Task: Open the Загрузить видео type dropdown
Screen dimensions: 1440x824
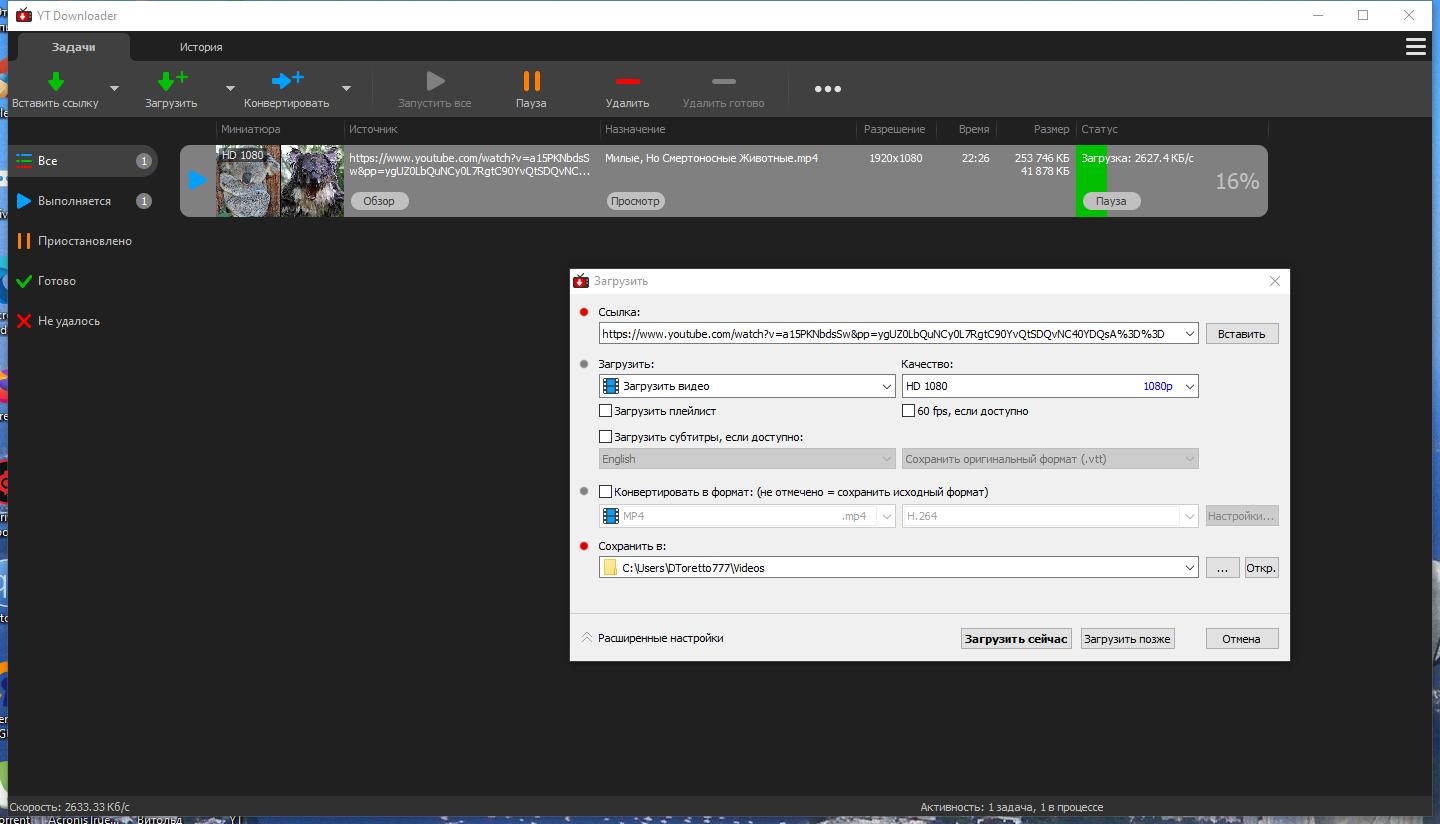Action: [x=747, y=386]
